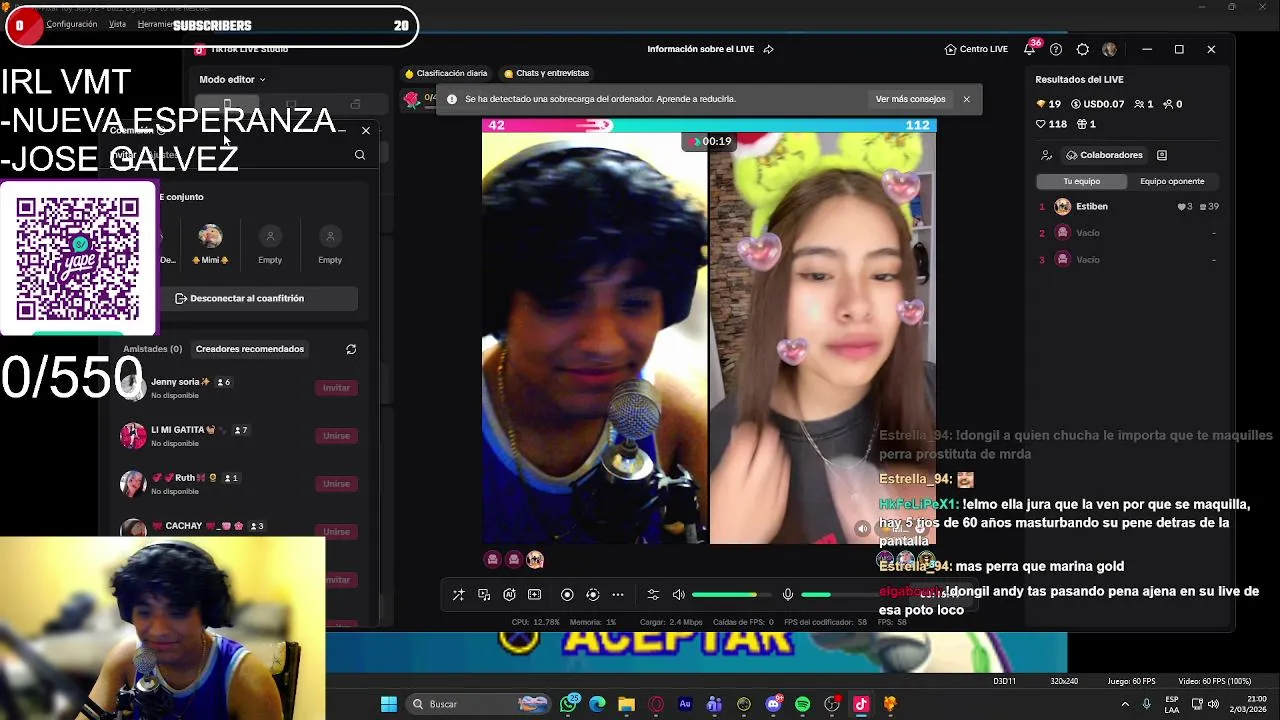
Task: Click the media and music icon in live toolbar
Action: coord(484,595)
